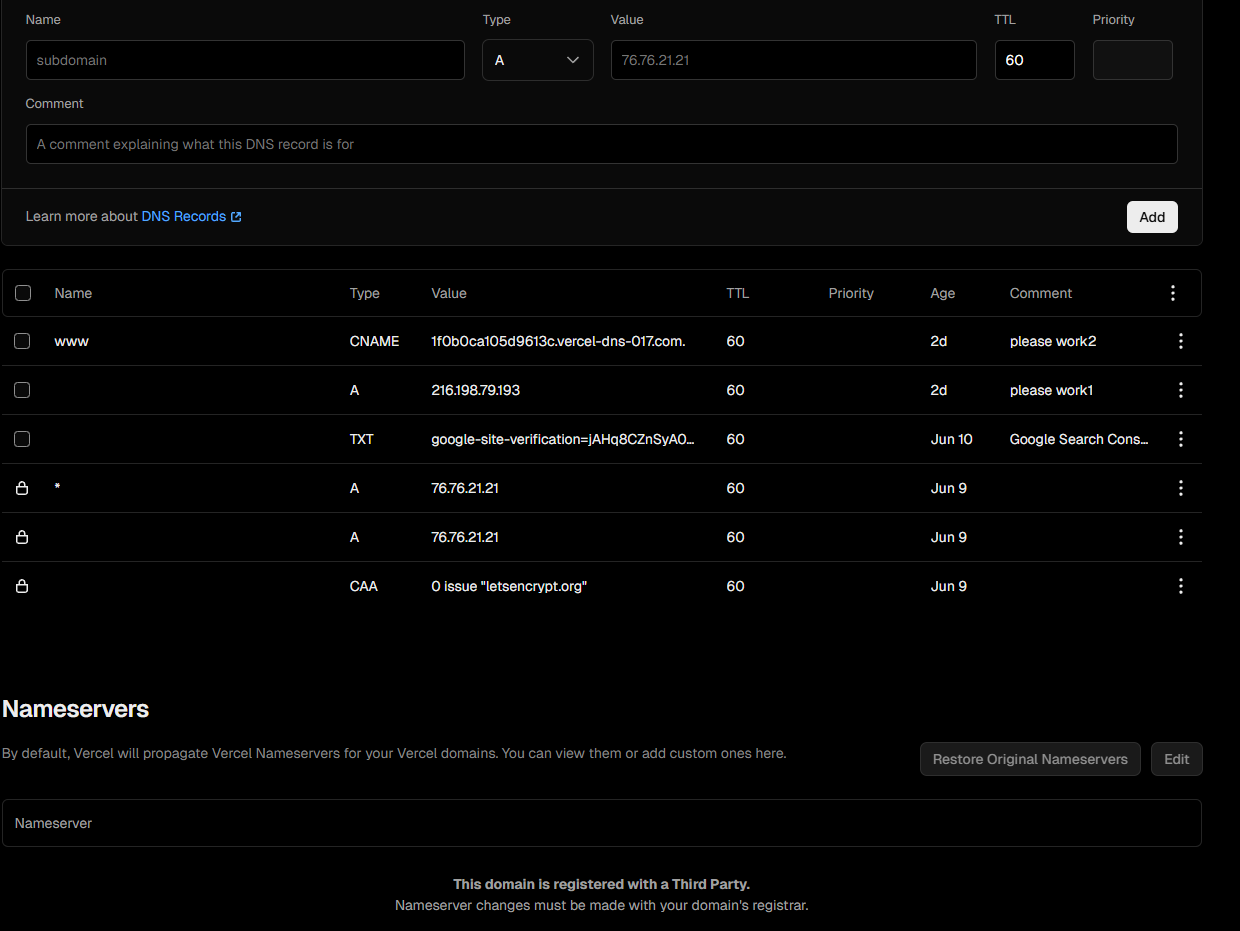The width and height of the screenshot is (1240, 931).
Task: Click lock icon on CAA record row
Action: pos(22,586)
